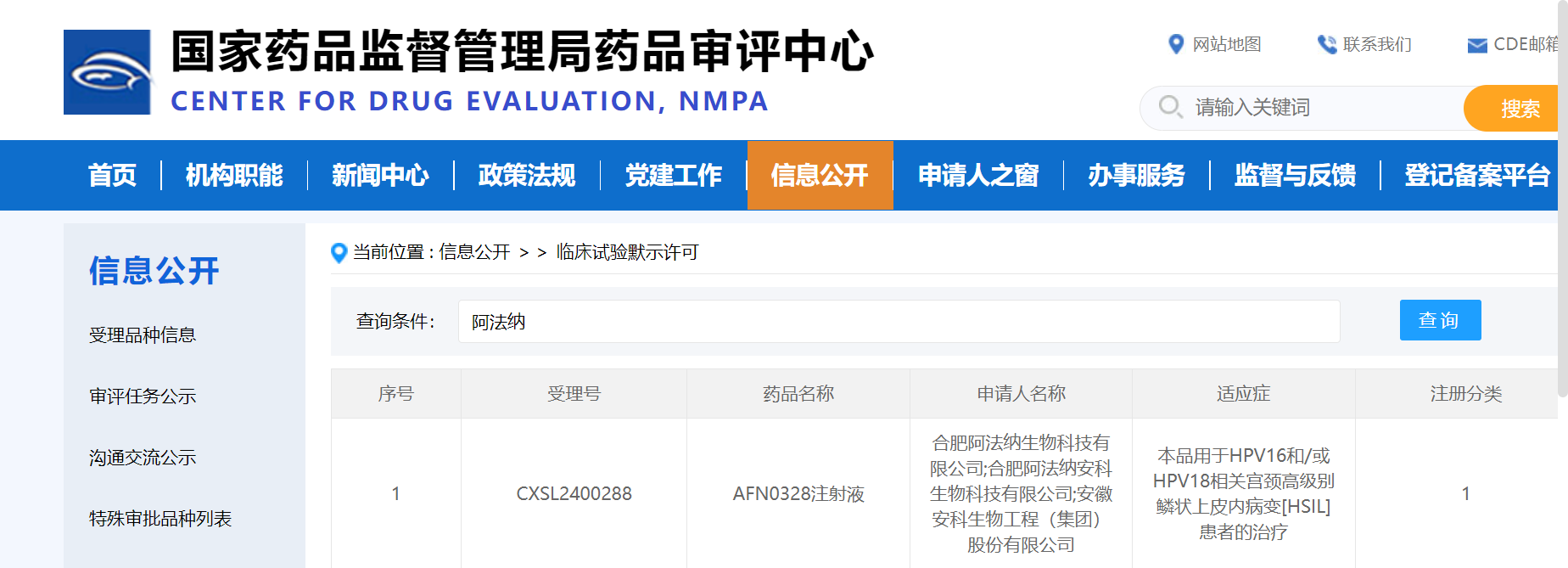1568x568 pixels.
Task: Select 政策法规 from the navigation bar
Action: coord(527,176)
